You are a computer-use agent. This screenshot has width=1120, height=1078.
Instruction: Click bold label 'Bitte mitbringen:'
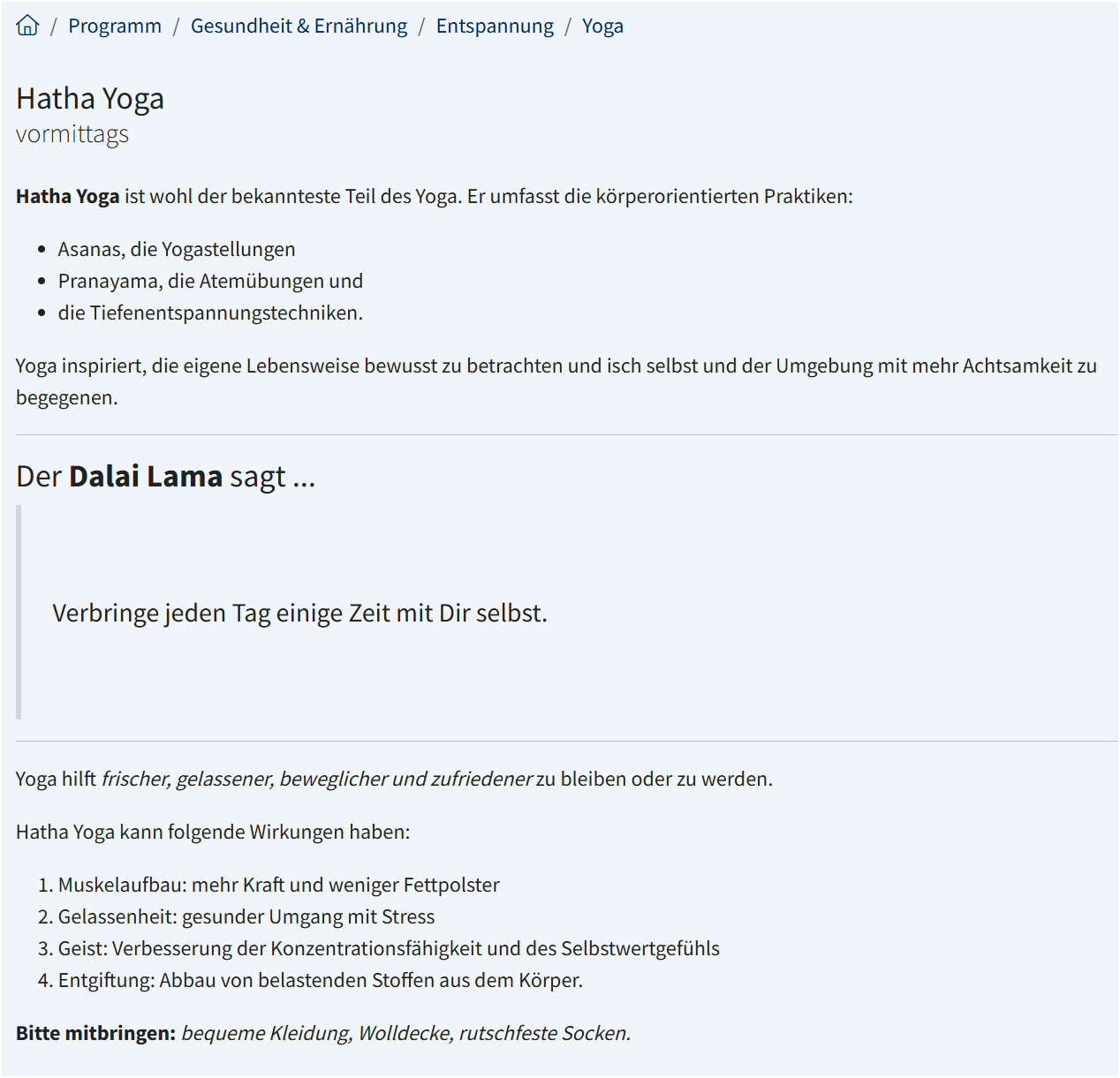click(x=96, y=1033)
